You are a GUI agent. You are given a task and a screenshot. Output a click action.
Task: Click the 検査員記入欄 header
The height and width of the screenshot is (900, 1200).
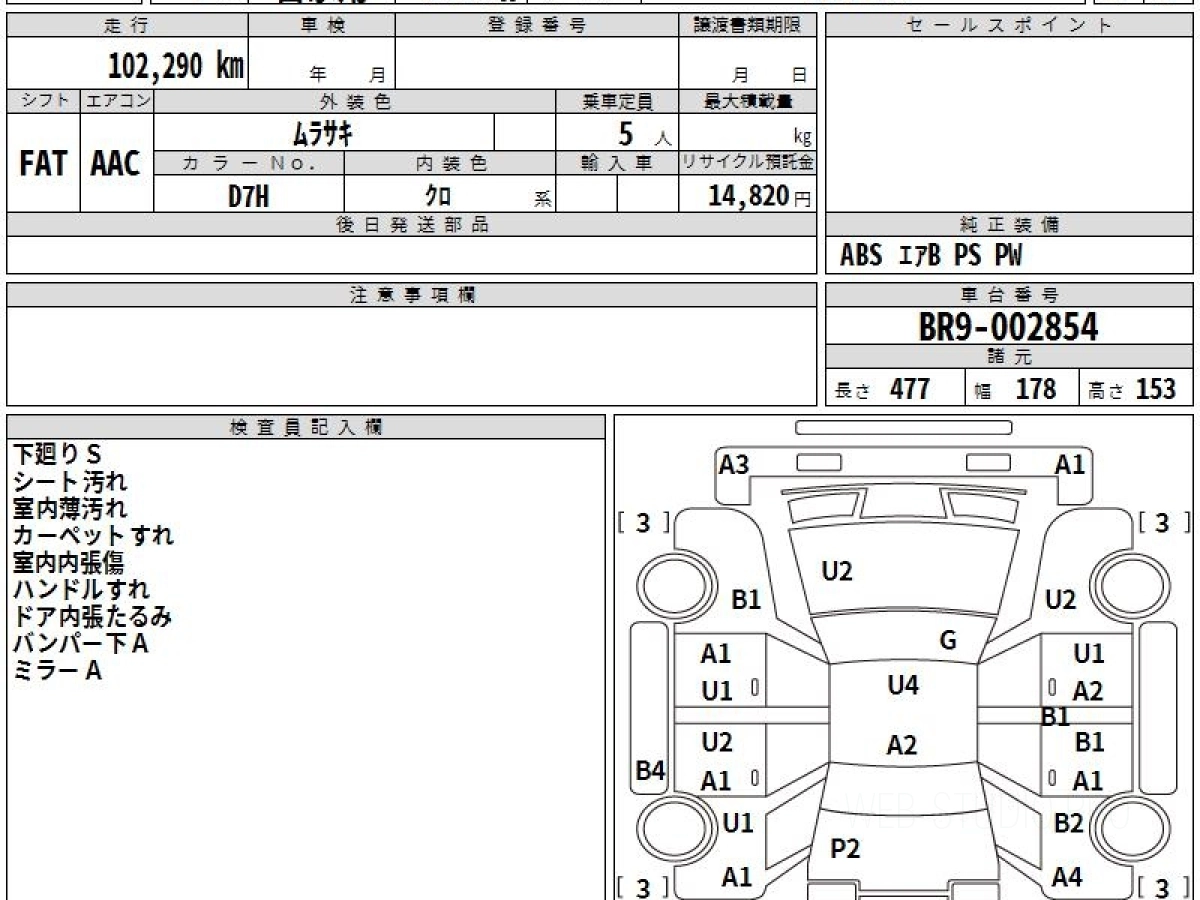[x=306, y=427]
